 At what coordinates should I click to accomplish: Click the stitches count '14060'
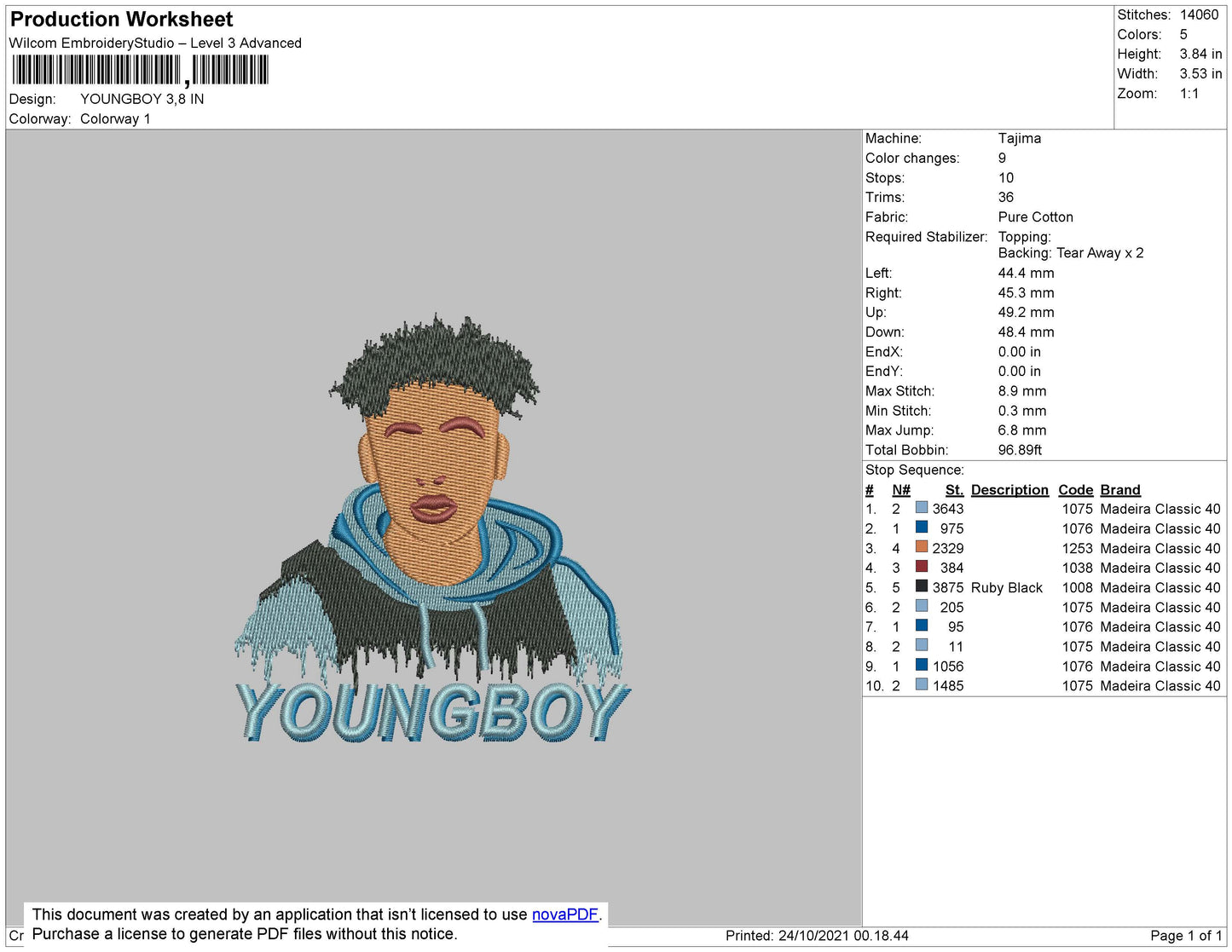1199,14
